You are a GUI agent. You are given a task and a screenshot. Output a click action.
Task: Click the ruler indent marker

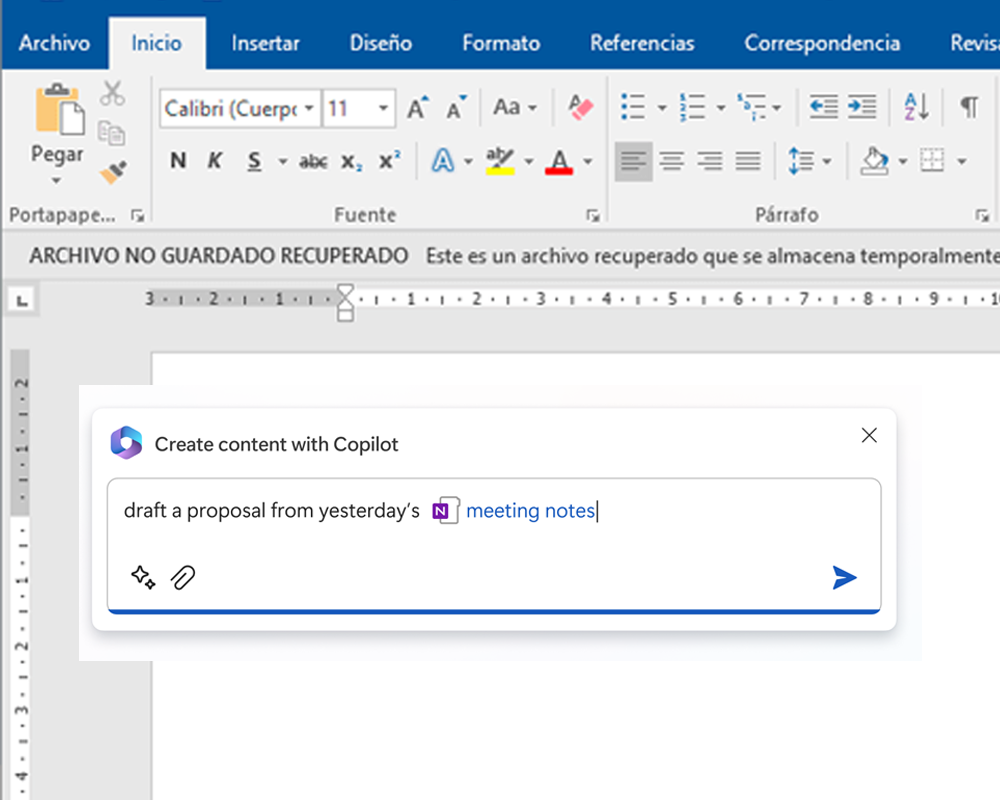[x=345, y=302]
